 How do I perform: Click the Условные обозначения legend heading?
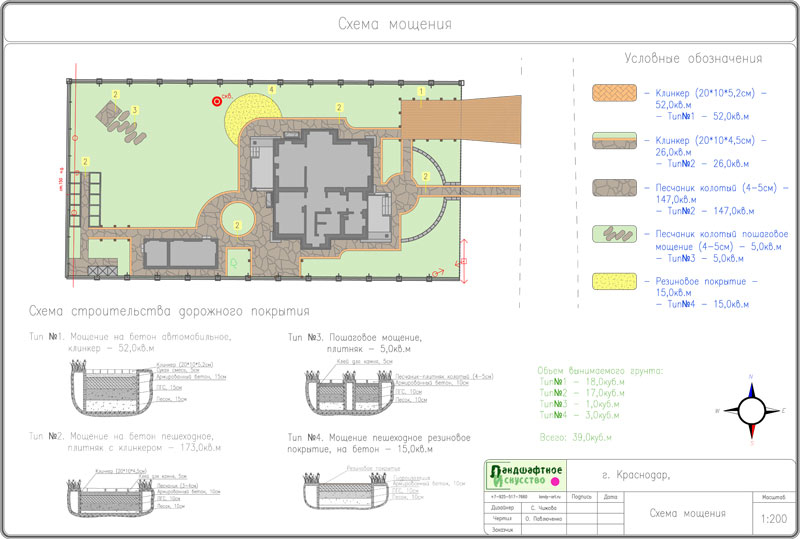tap(693, 58)
